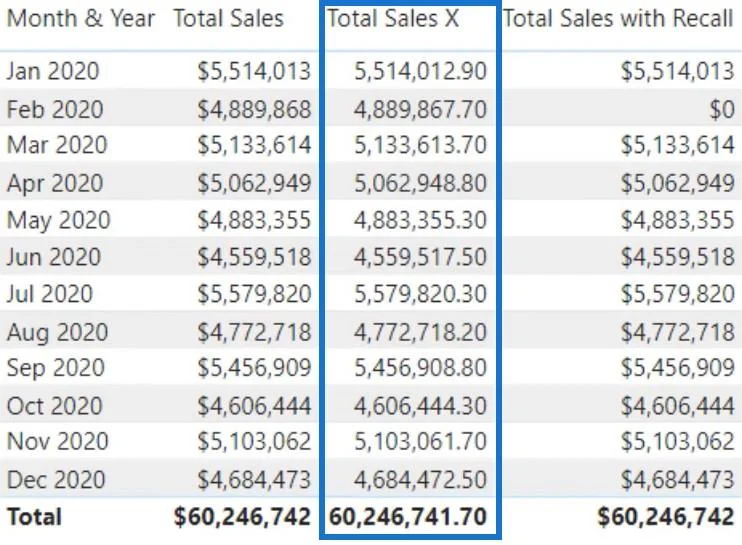Click the Month & Year column header
Viewport: 742px width, 545px height.
click(81, 19)
